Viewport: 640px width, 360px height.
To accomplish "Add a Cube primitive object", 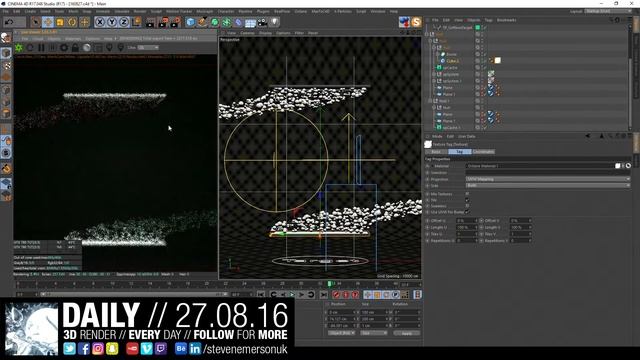I will [x=190, y=22].
